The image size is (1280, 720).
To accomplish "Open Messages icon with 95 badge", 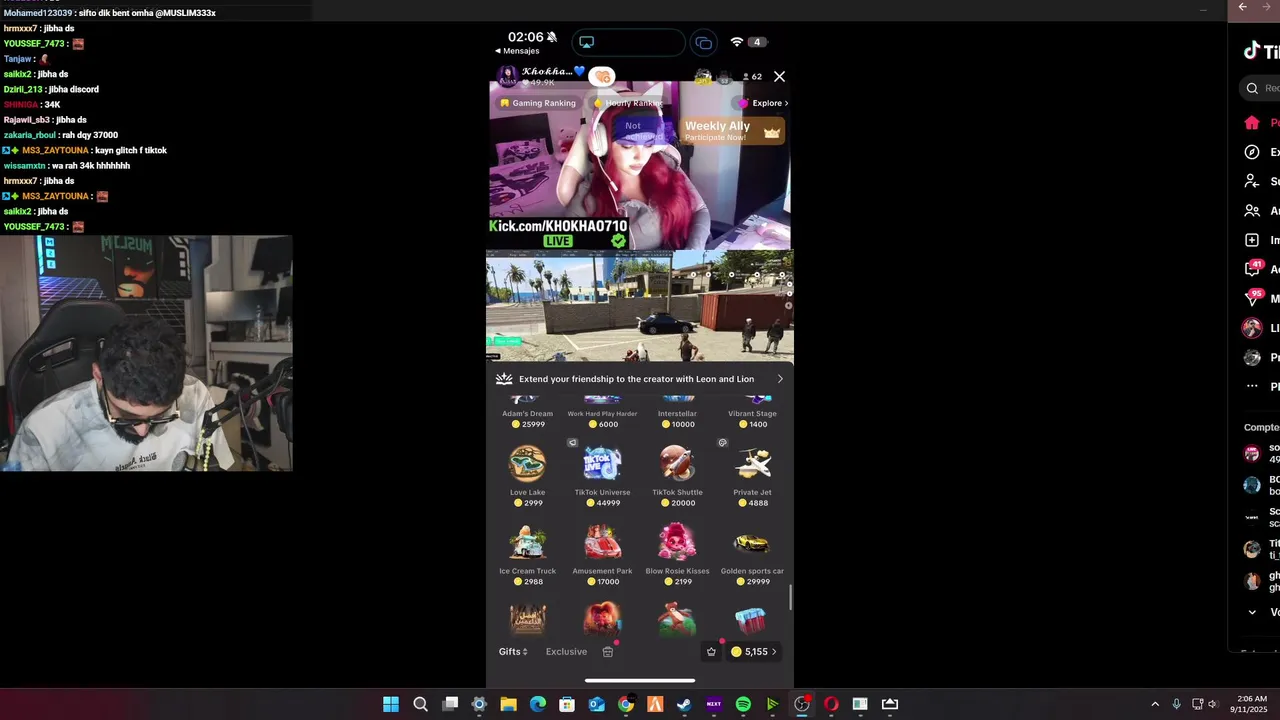I will (1253, 298).
